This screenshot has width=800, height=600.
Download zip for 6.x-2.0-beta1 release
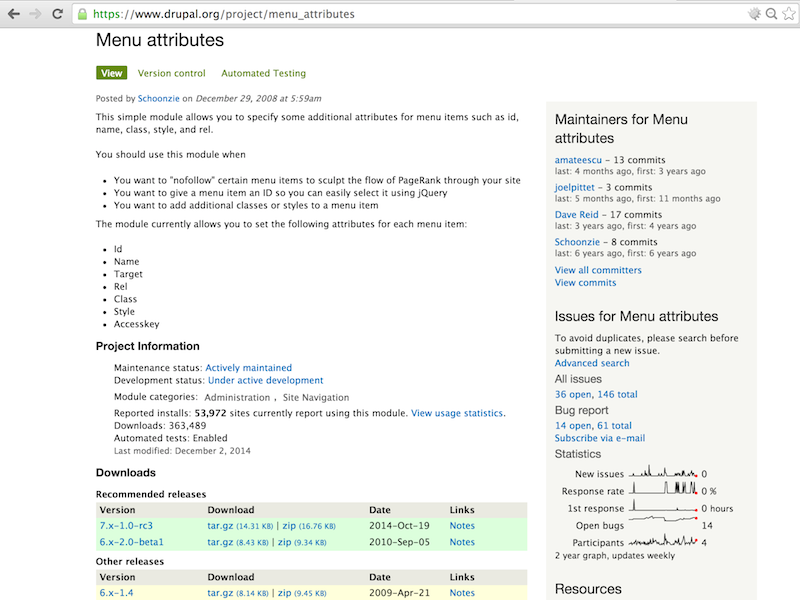click(285, 542)
